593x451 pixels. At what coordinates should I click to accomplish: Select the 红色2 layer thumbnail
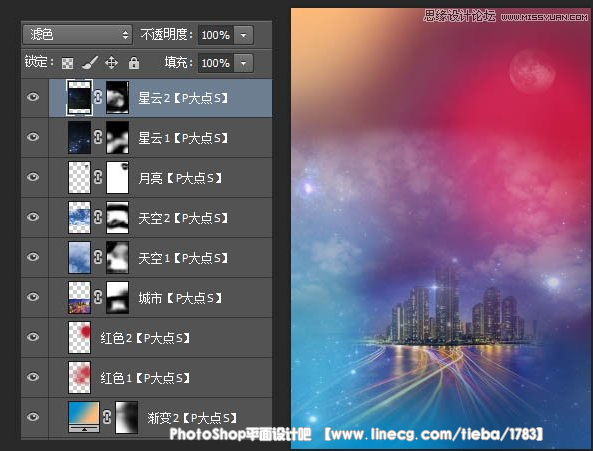pyautogui.click(x=79, y=337)
